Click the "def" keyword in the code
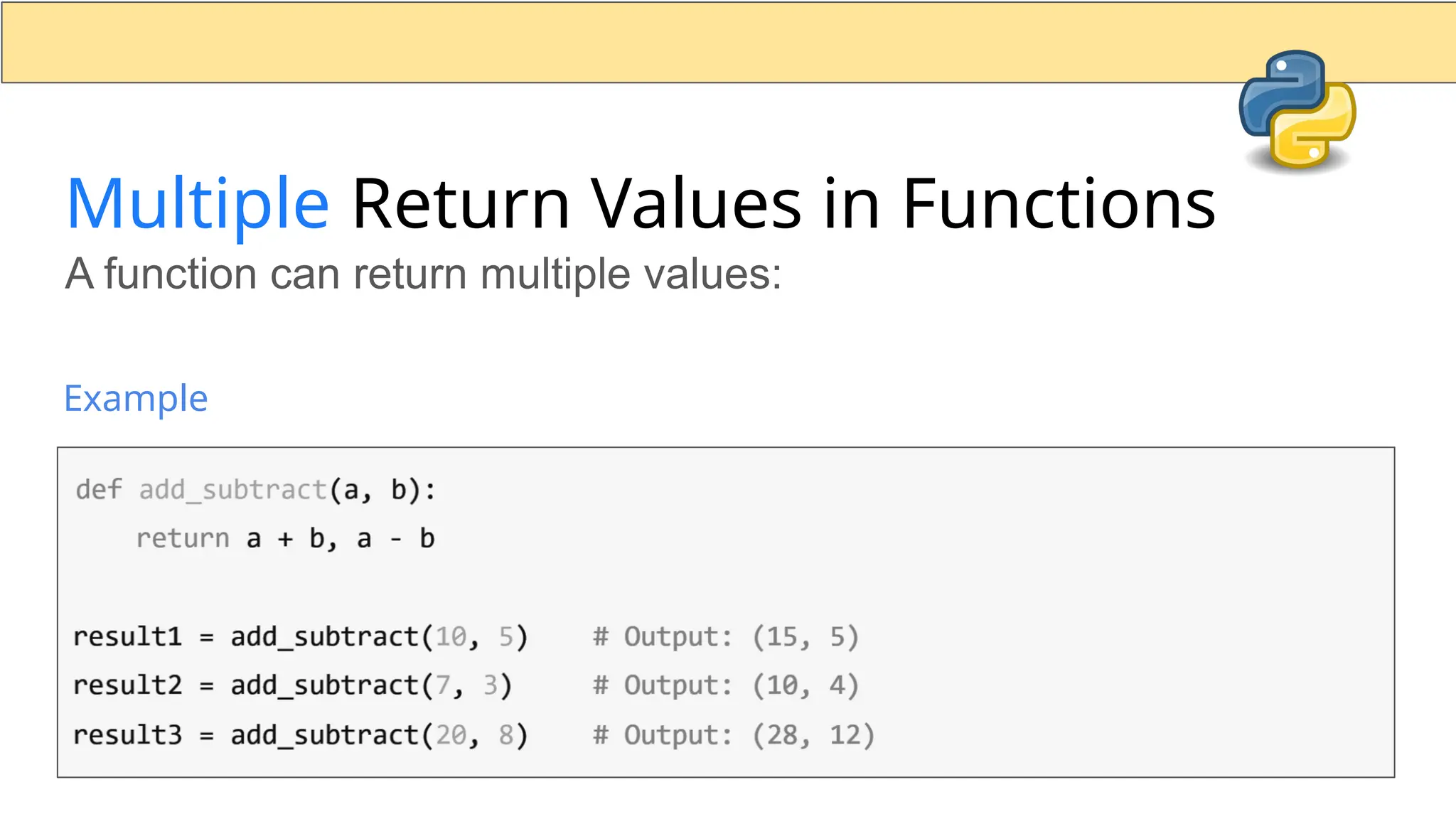Screen dimensions: 1456x819 click(x=99, y=490)
